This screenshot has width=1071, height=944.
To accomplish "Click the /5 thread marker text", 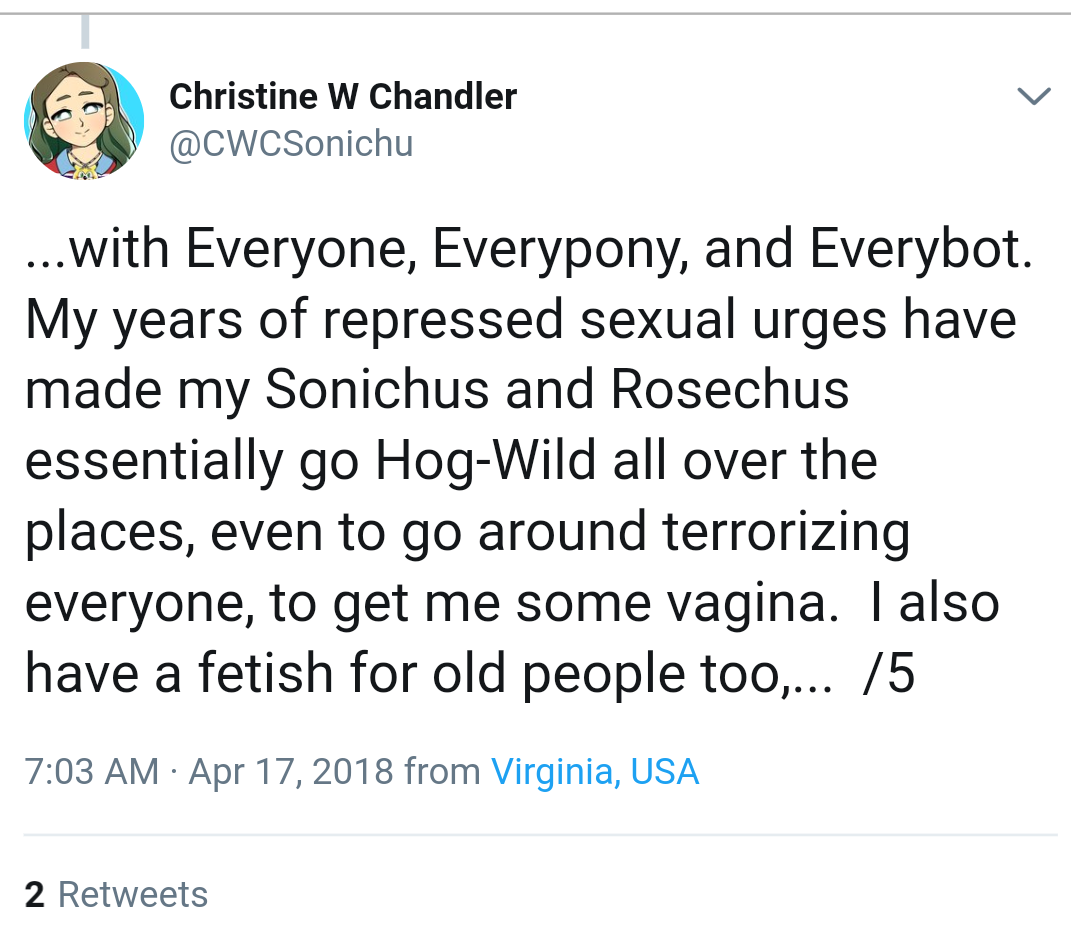I will 888,674.
